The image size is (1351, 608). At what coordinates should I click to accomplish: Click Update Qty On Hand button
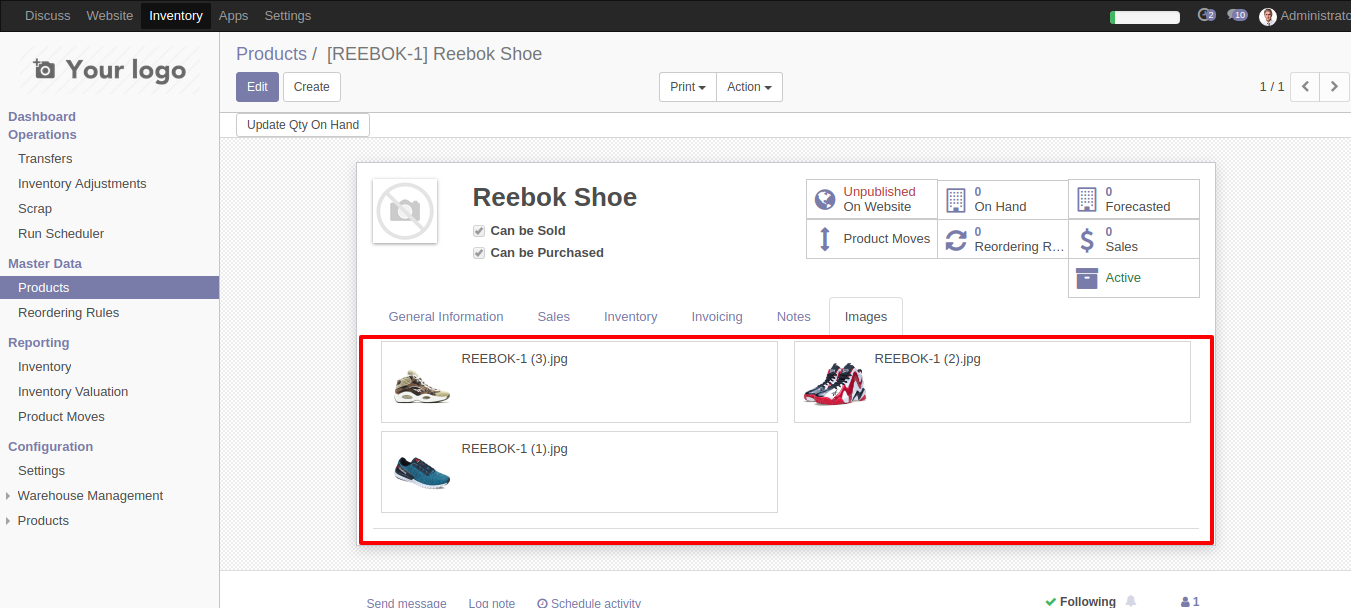(x=303, y=125)
